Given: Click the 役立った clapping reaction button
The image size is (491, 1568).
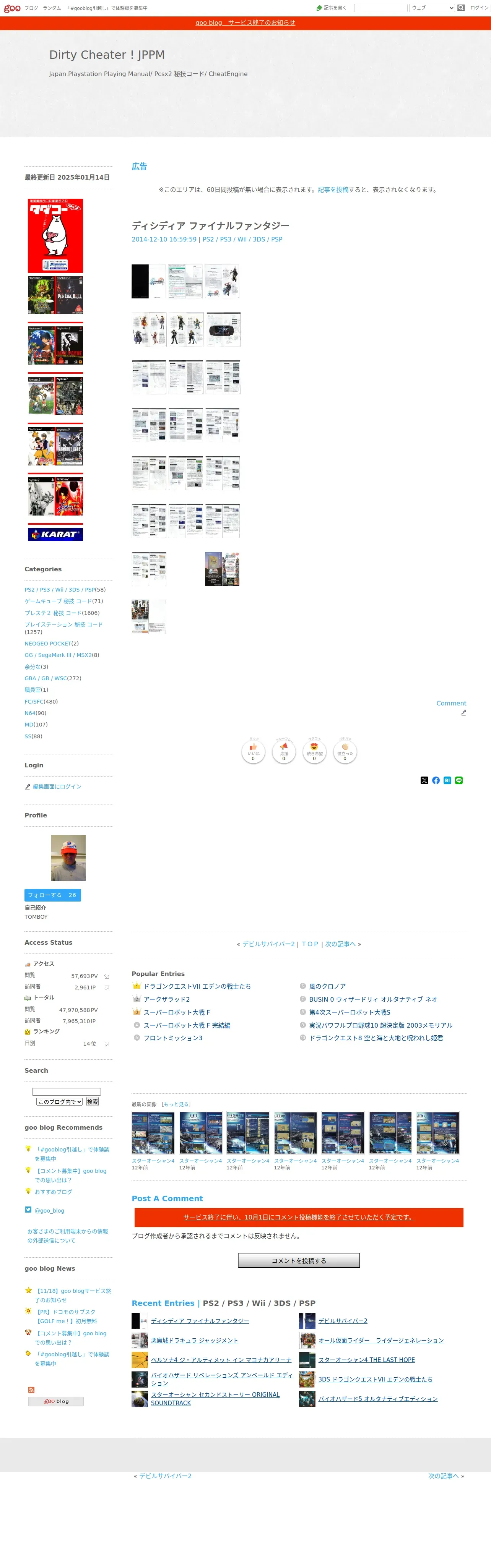Looking at the screenshot, I should click(x=345, y=752).
